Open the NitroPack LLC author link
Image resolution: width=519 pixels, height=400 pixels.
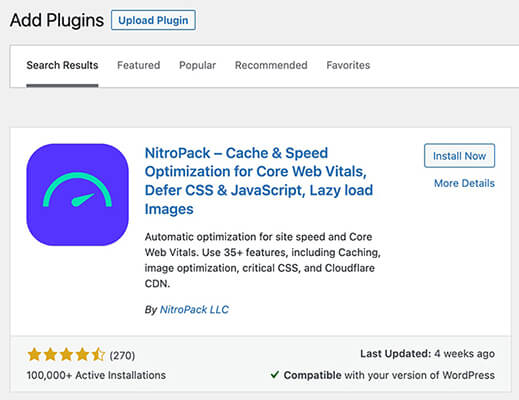pos(194,310)
